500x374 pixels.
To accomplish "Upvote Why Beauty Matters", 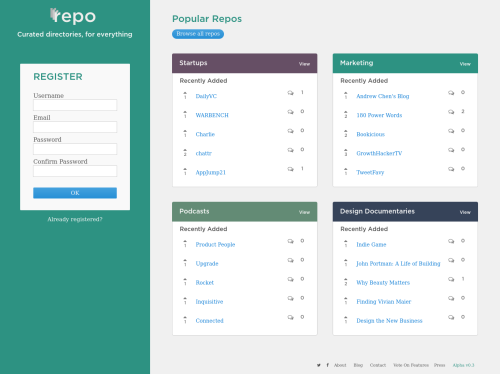I will 346,279.
